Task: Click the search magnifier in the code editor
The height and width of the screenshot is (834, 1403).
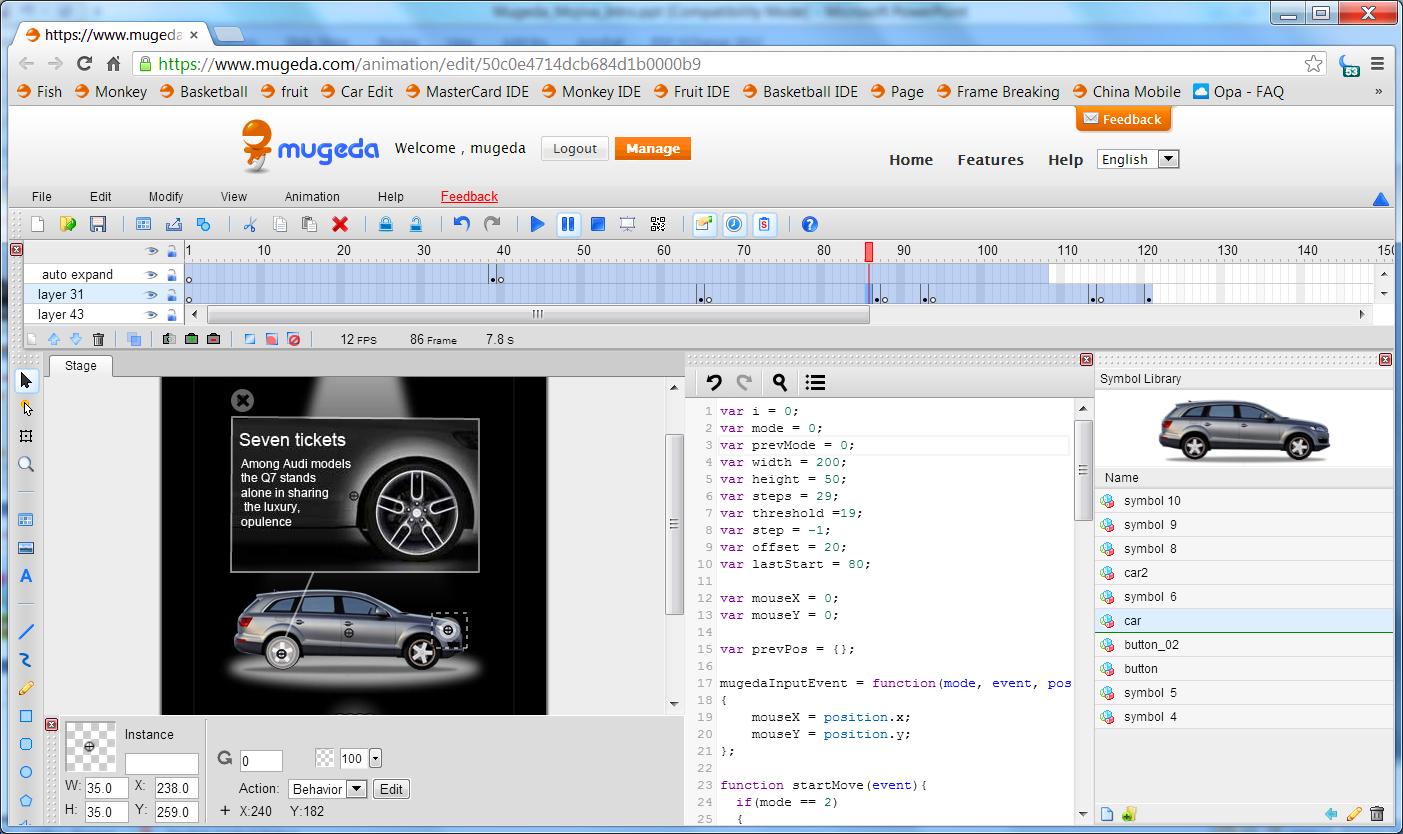Action: pyautogui.click(x=780, y=382)
